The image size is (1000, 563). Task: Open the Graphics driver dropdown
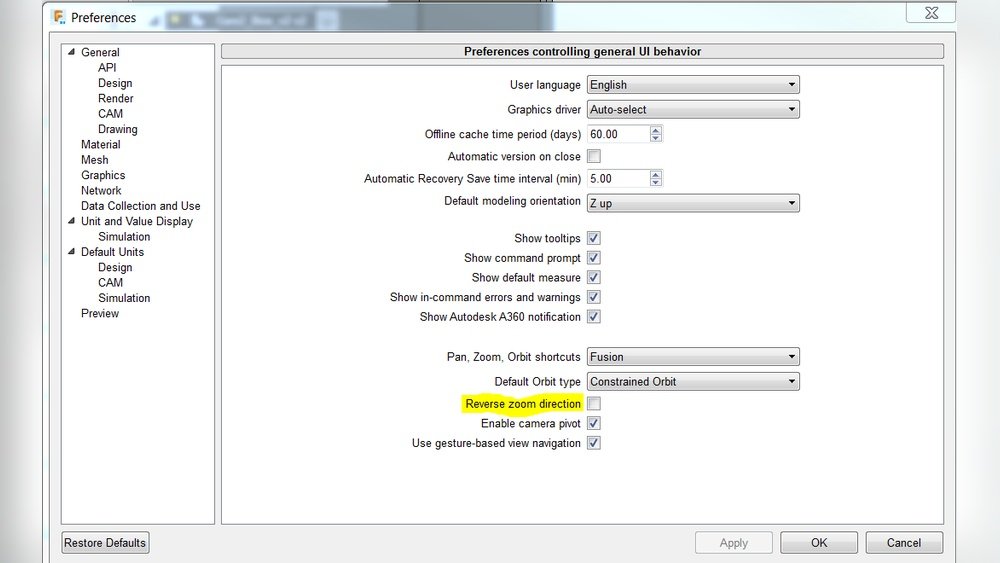(693, 110)
